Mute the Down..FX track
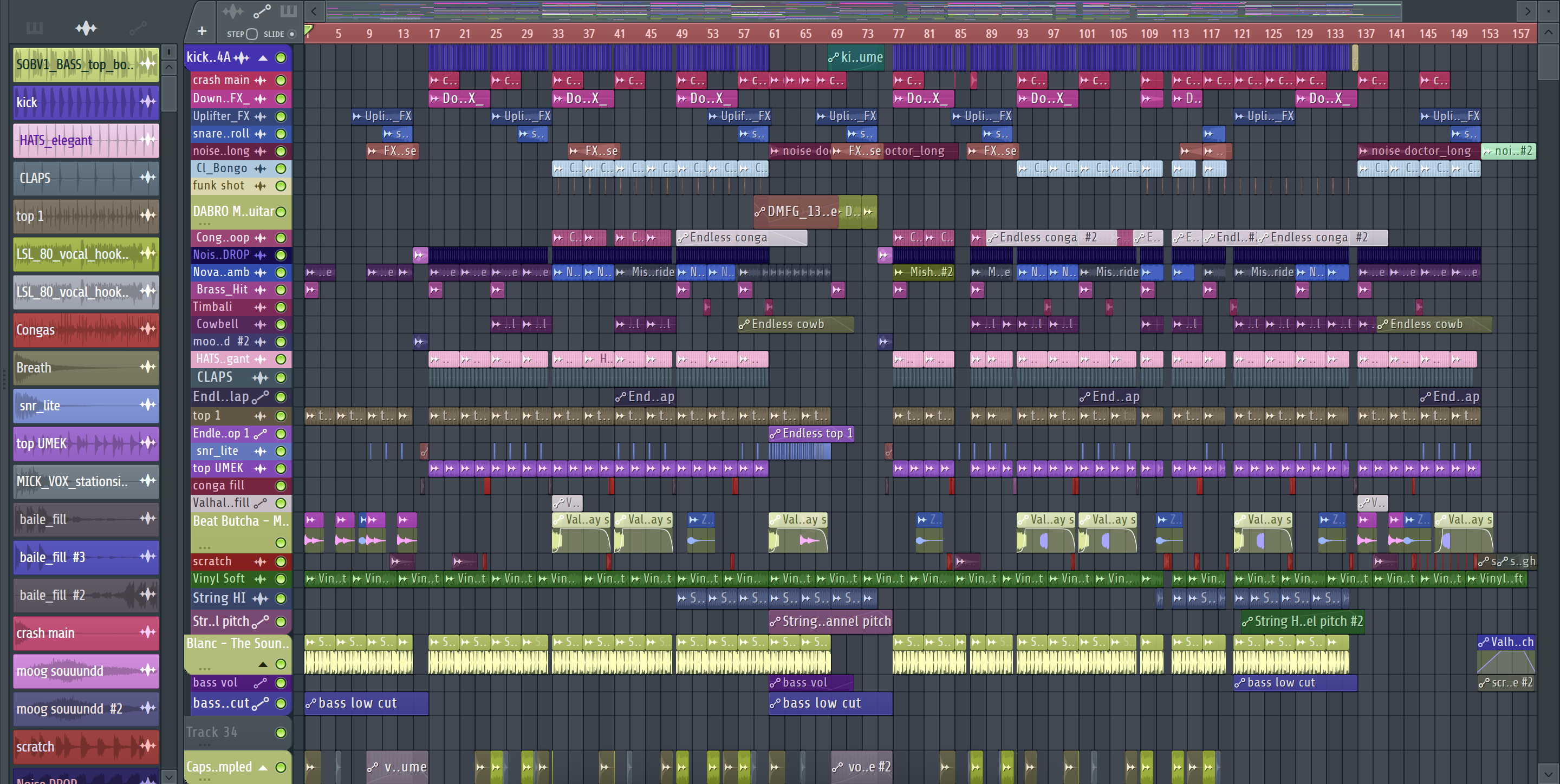This screenshot has width=1560, height=784. (x=281, y=99)
